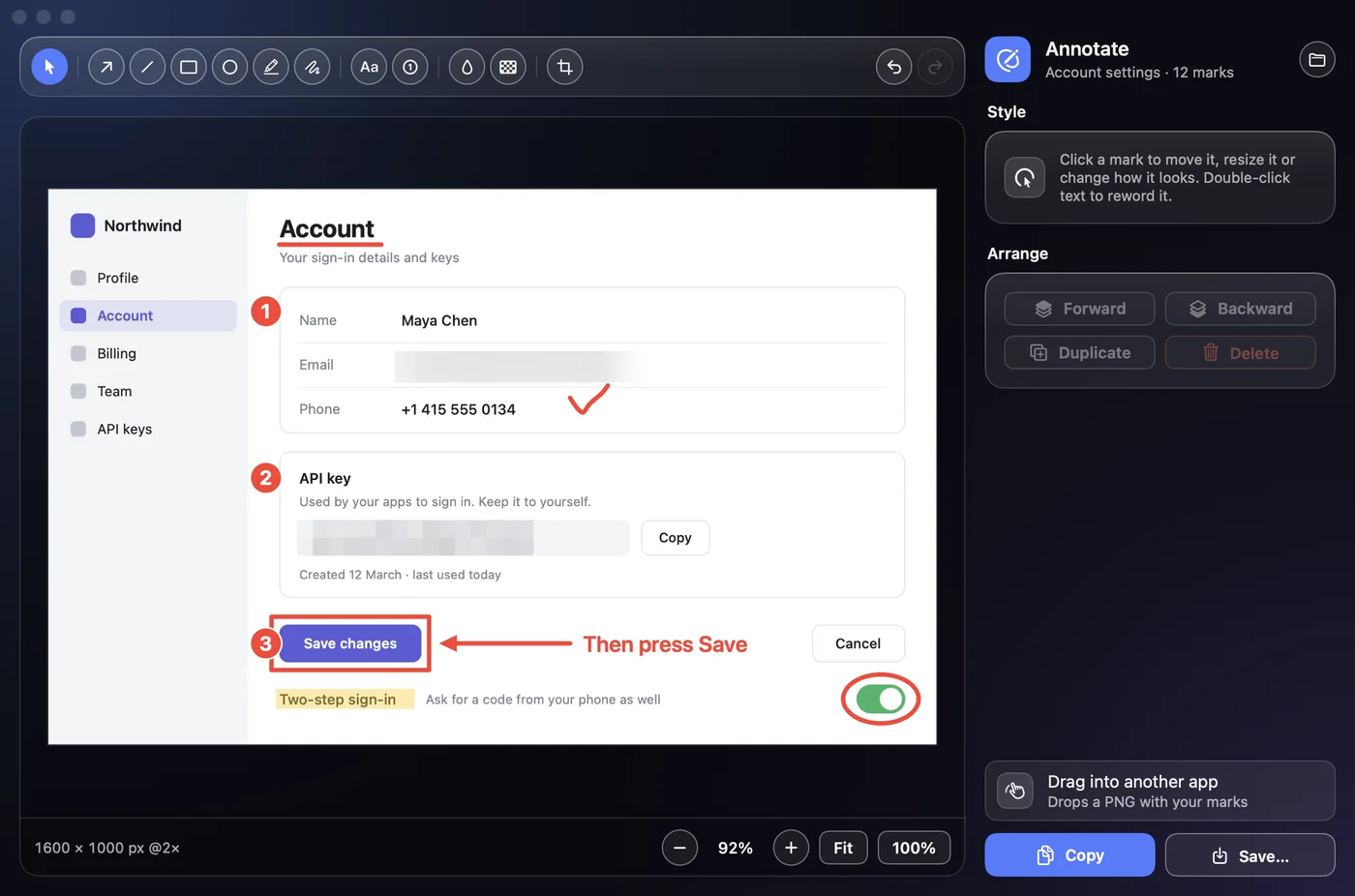Click the Annotate app logo icon
Screen dimensions: 1355x896
tap(1008, 60)
